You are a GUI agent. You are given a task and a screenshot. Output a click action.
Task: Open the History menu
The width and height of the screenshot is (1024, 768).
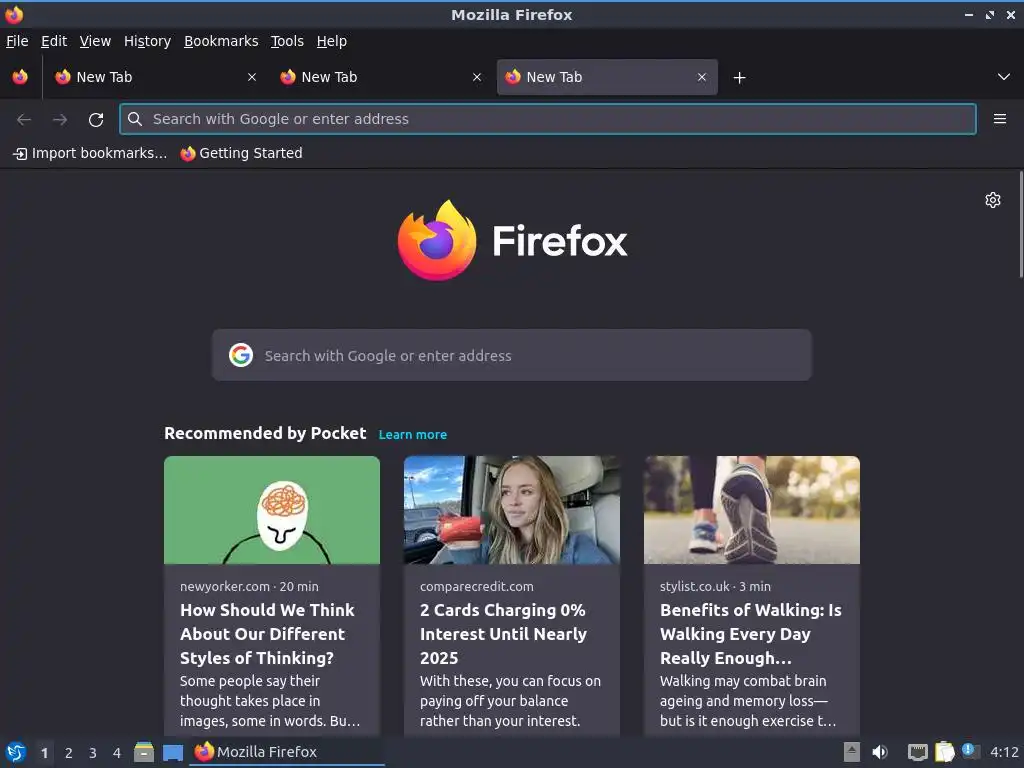point(147,41)
